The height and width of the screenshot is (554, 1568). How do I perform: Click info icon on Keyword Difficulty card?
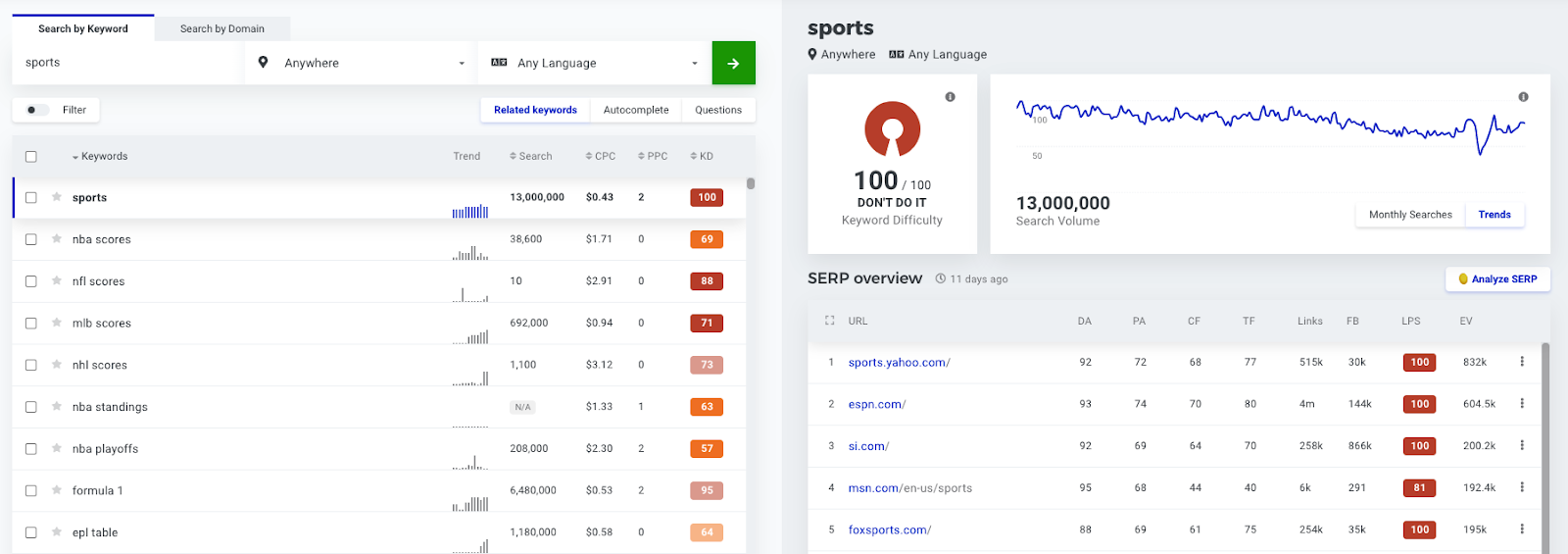click(950, 97)
